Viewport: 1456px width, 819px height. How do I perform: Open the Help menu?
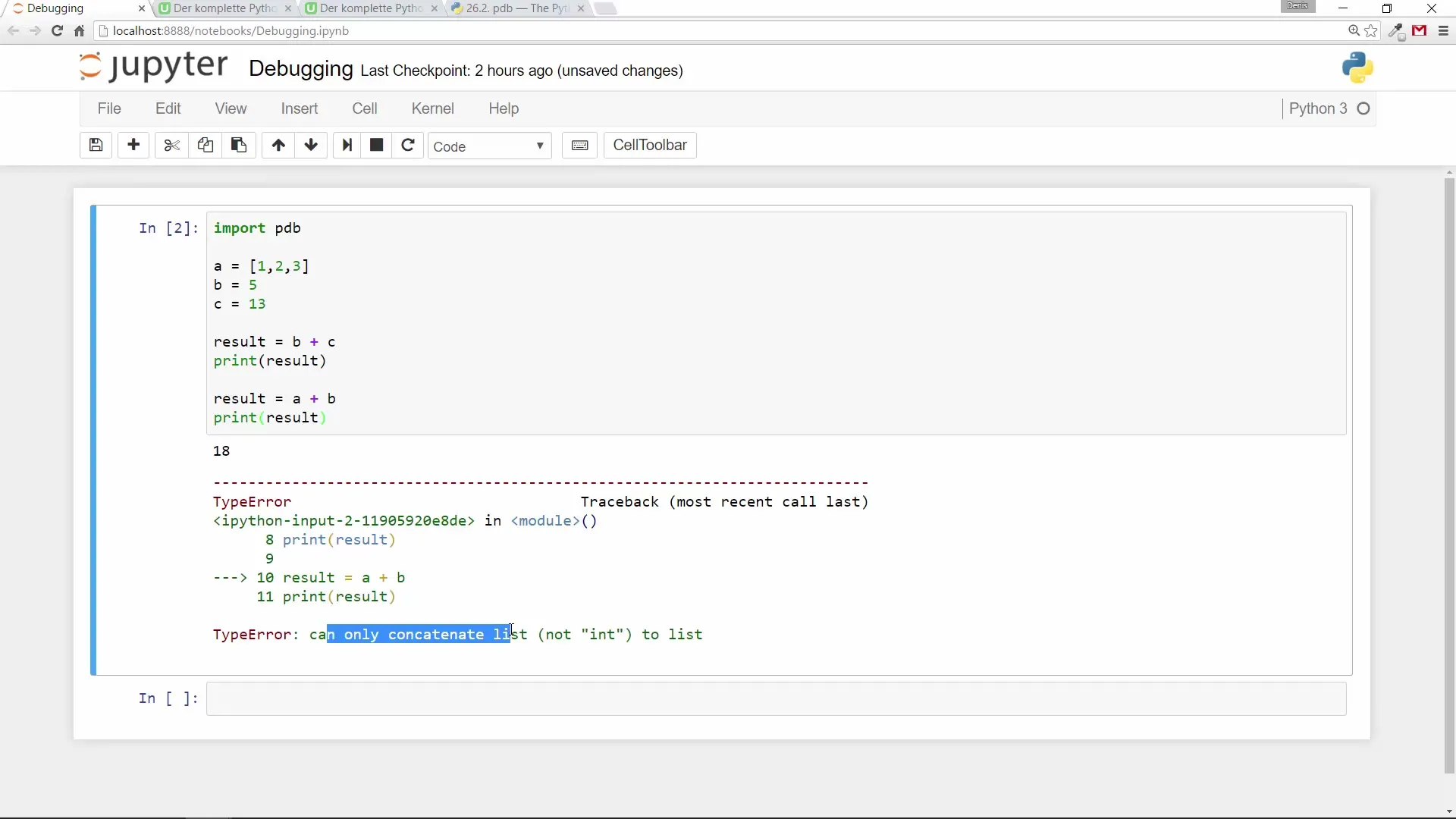[504, 108]
